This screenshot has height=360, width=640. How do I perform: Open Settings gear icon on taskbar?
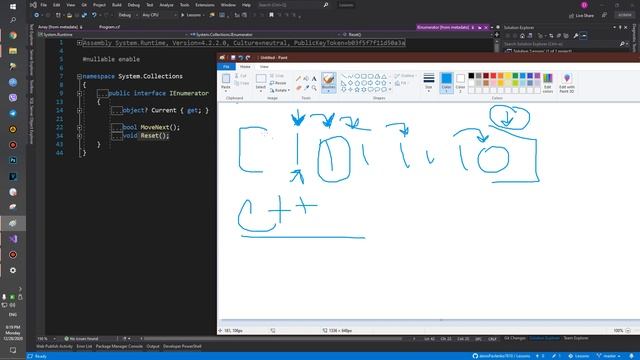13,270
